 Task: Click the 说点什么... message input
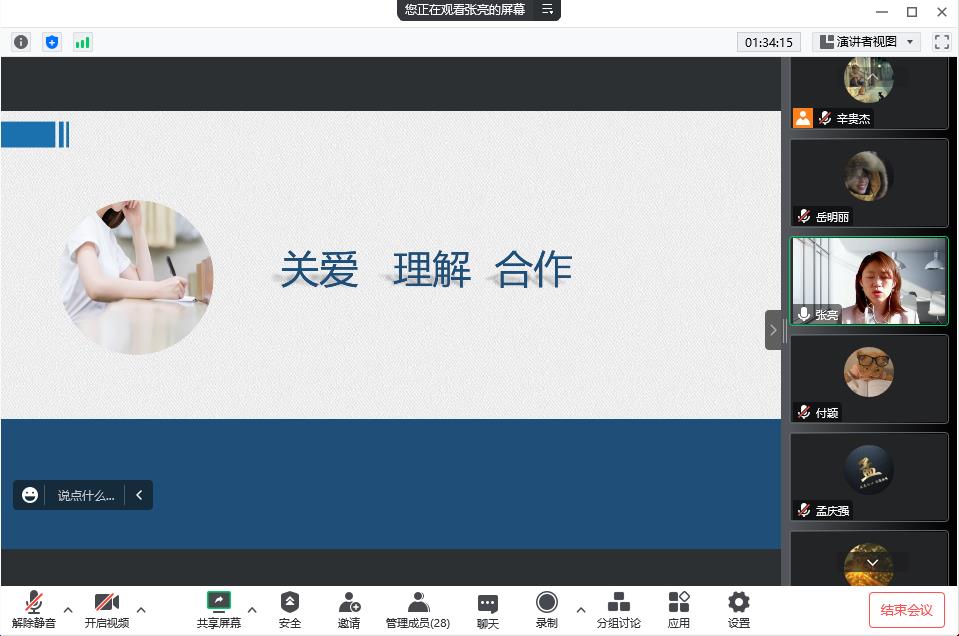tap(86, 495)
